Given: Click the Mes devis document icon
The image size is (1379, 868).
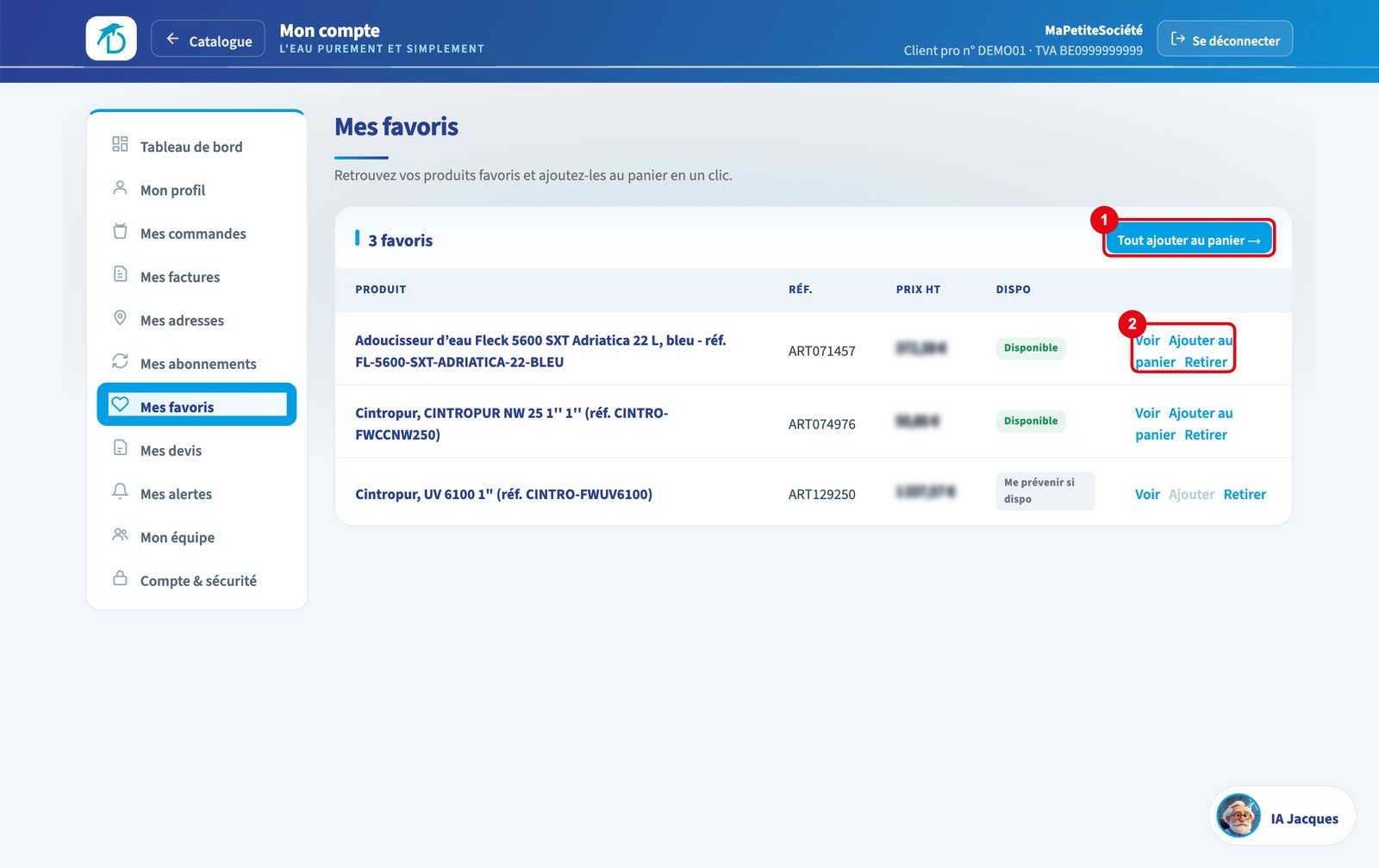Looking at the screenshot, I should pos(120,448).
